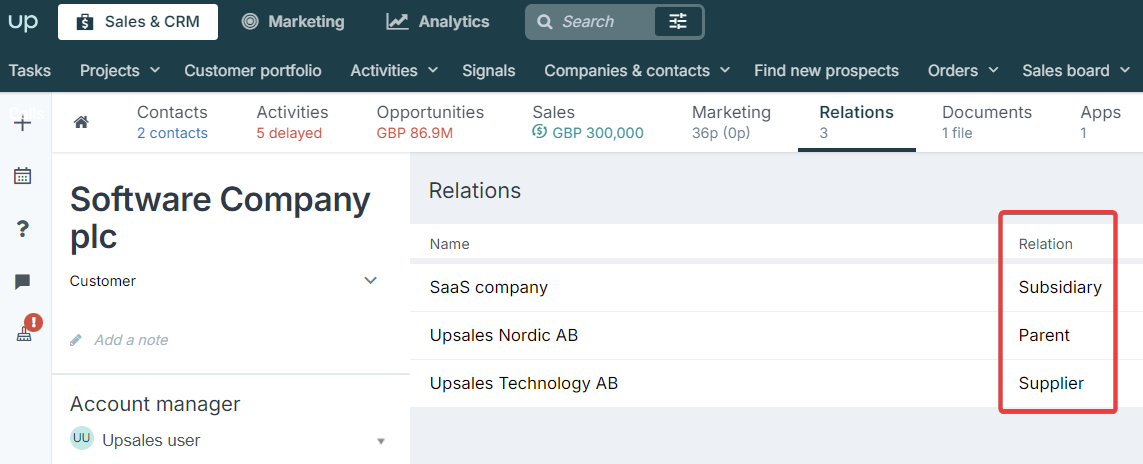Image resolution: width=1143 pixels, height=464 pixels.
Task: Click the Relations section heading
Action: 475,191
